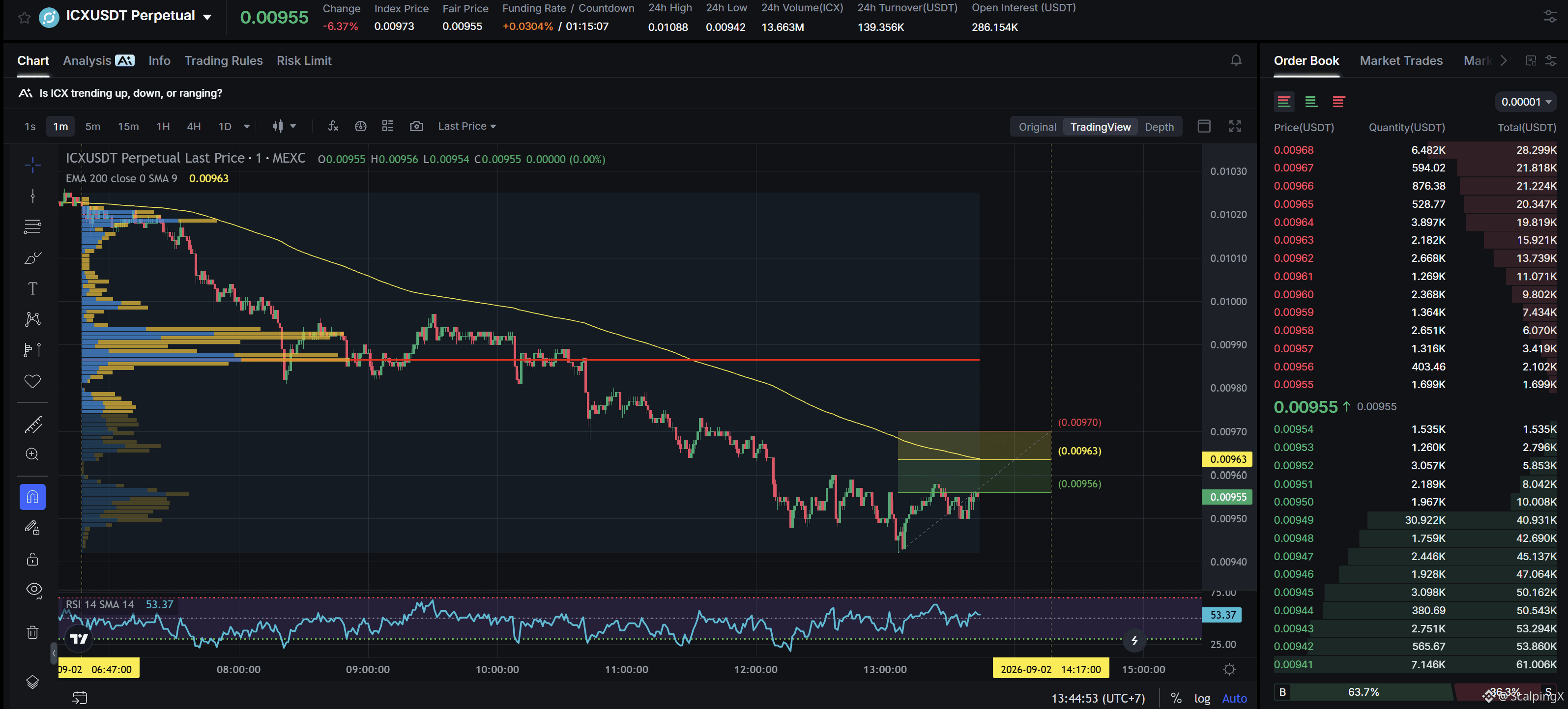Switch to the Market Trades tab
The image size is (1568, 709).
tap(1400, 60)
